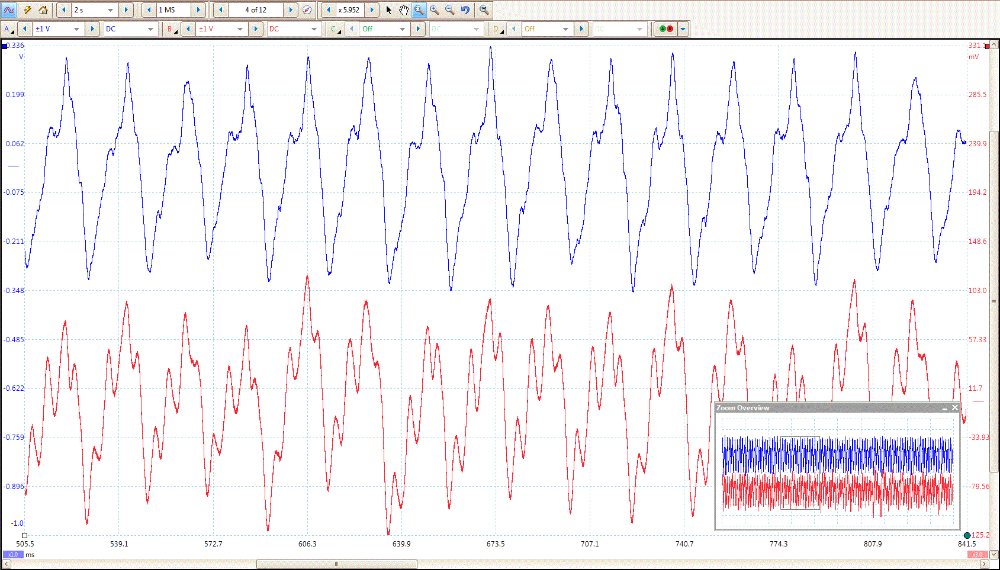Viewport: 1000px width, 570px height.
Task: Click the horizontal scrollbar thumb at bottom
Action: click(335, 564)
